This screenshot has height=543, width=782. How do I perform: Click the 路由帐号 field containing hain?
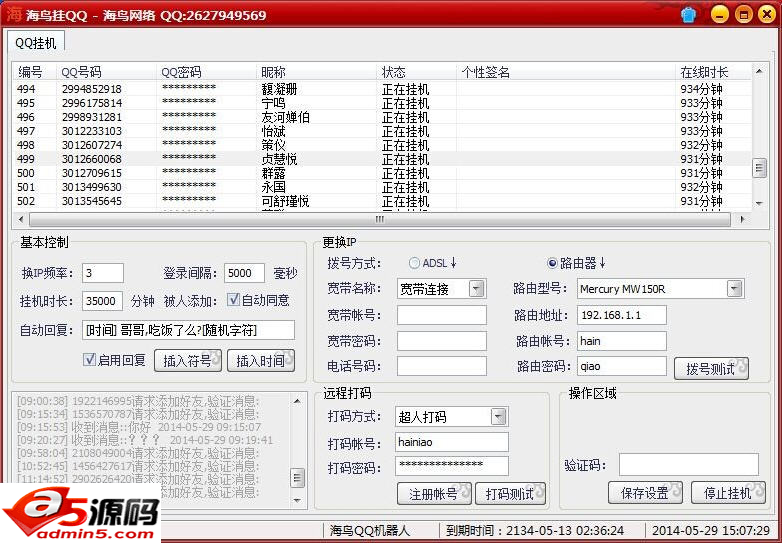coord(622,341)
